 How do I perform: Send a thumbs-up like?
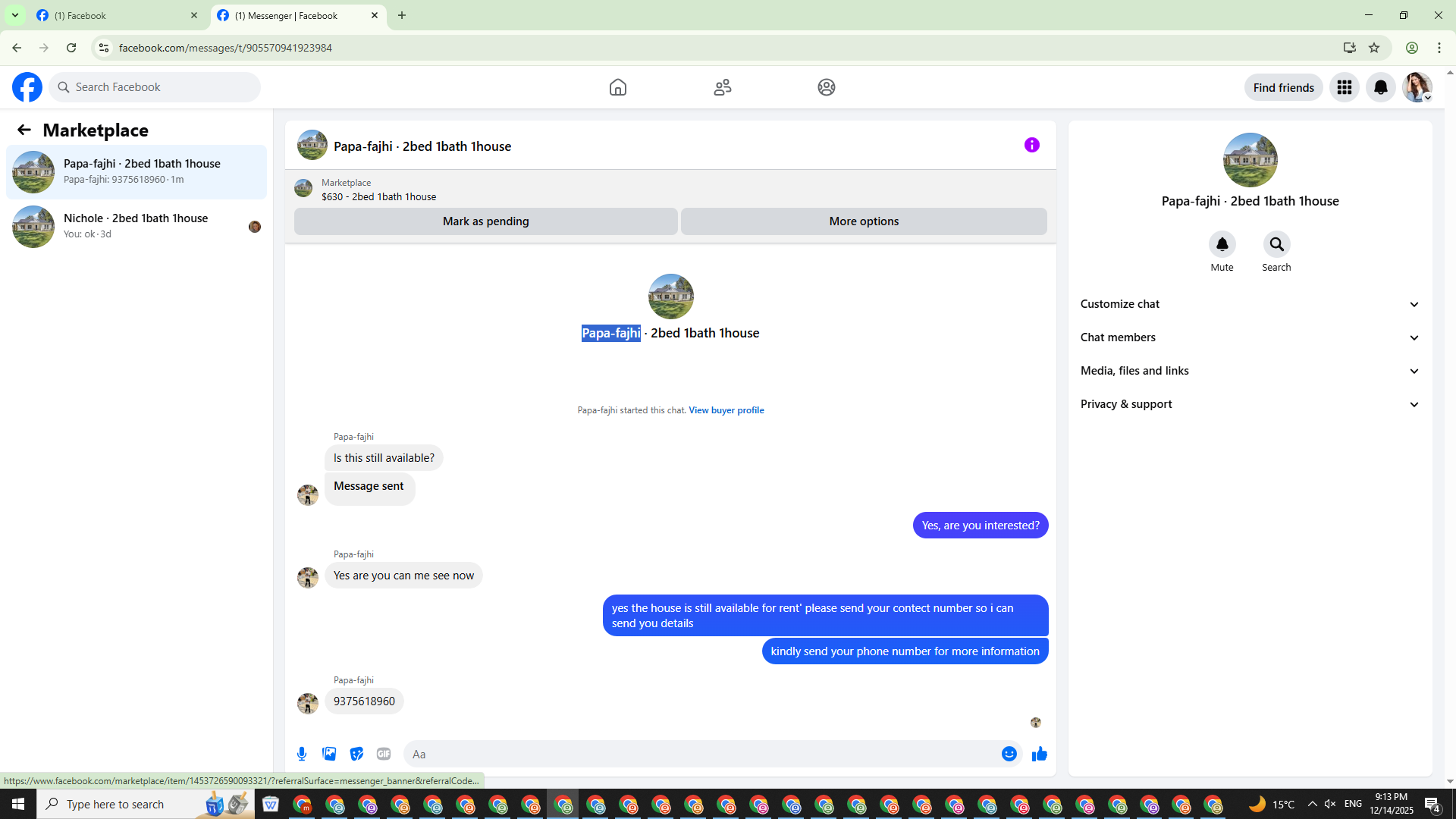(1039, 754)
